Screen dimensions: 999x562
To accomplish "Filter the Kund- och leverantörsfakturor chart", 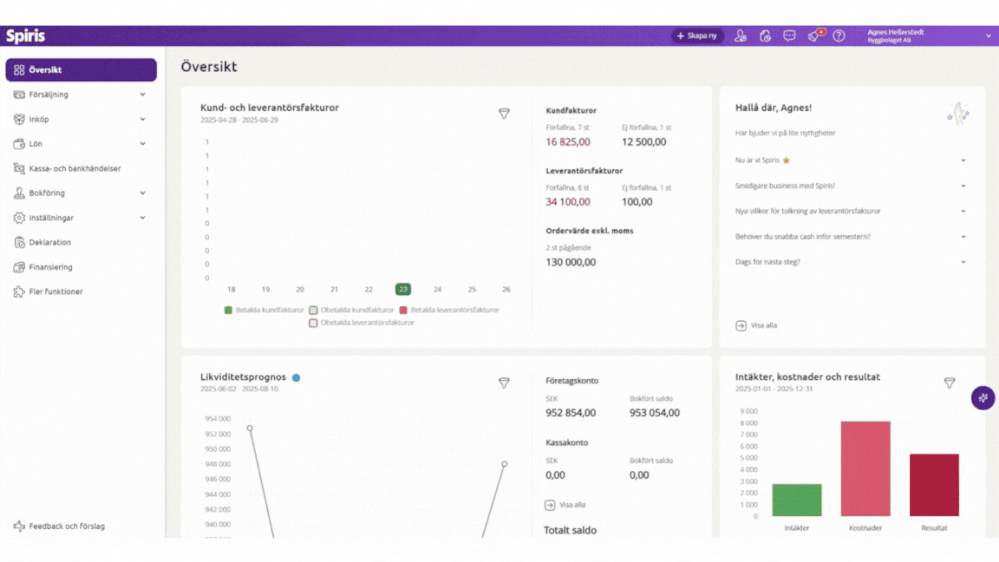I will (x=504, y=114).
